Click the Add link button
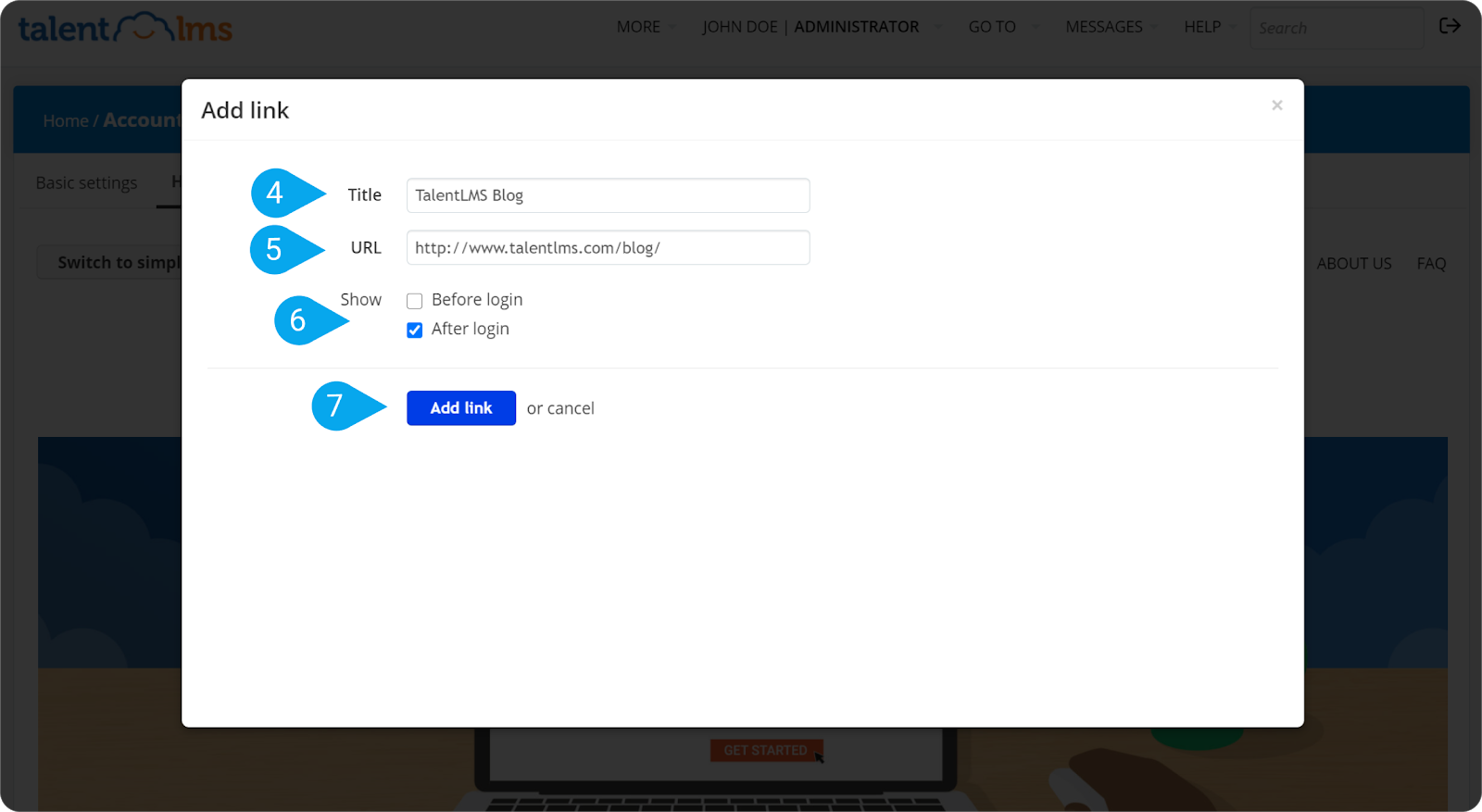 pos(461,408)
